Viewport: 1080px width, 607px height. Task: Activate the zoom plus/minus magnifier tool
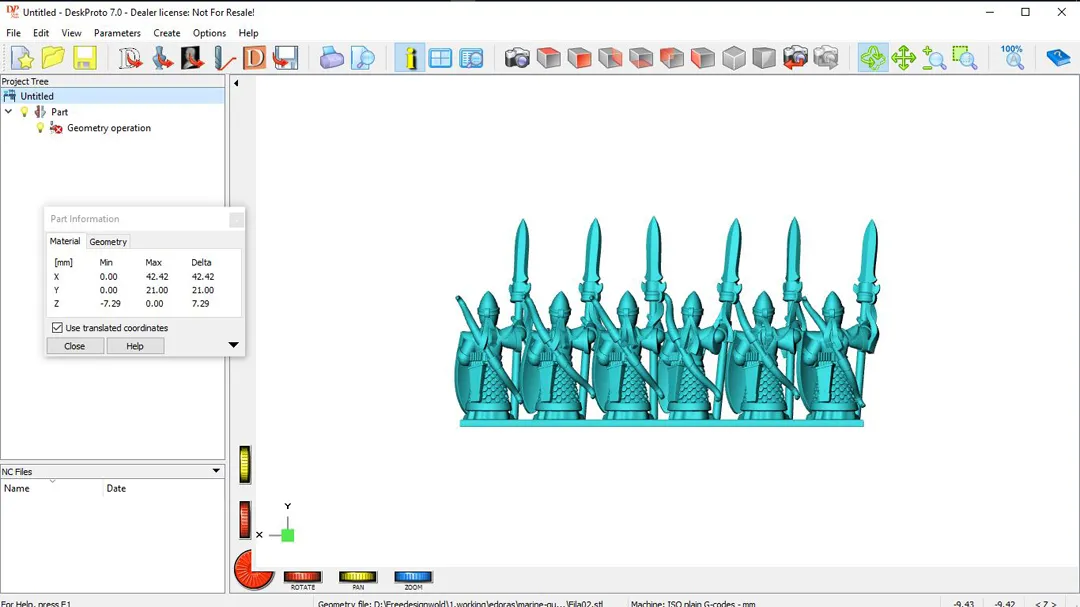934,58
